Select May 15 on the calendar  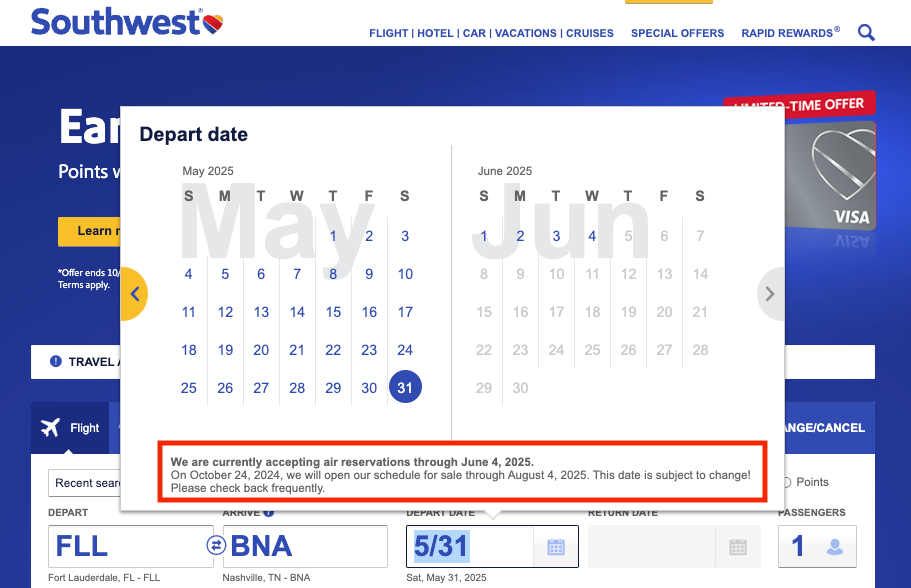pos(333,312)
